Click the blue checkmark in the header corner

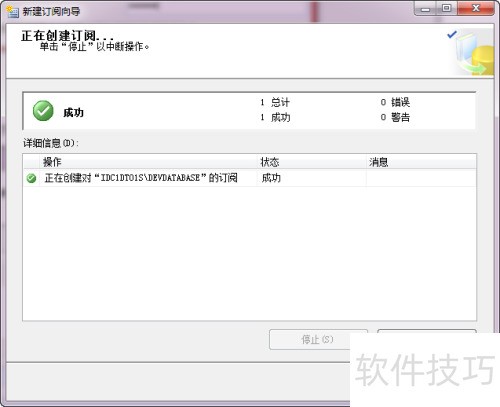pos(452,34)
